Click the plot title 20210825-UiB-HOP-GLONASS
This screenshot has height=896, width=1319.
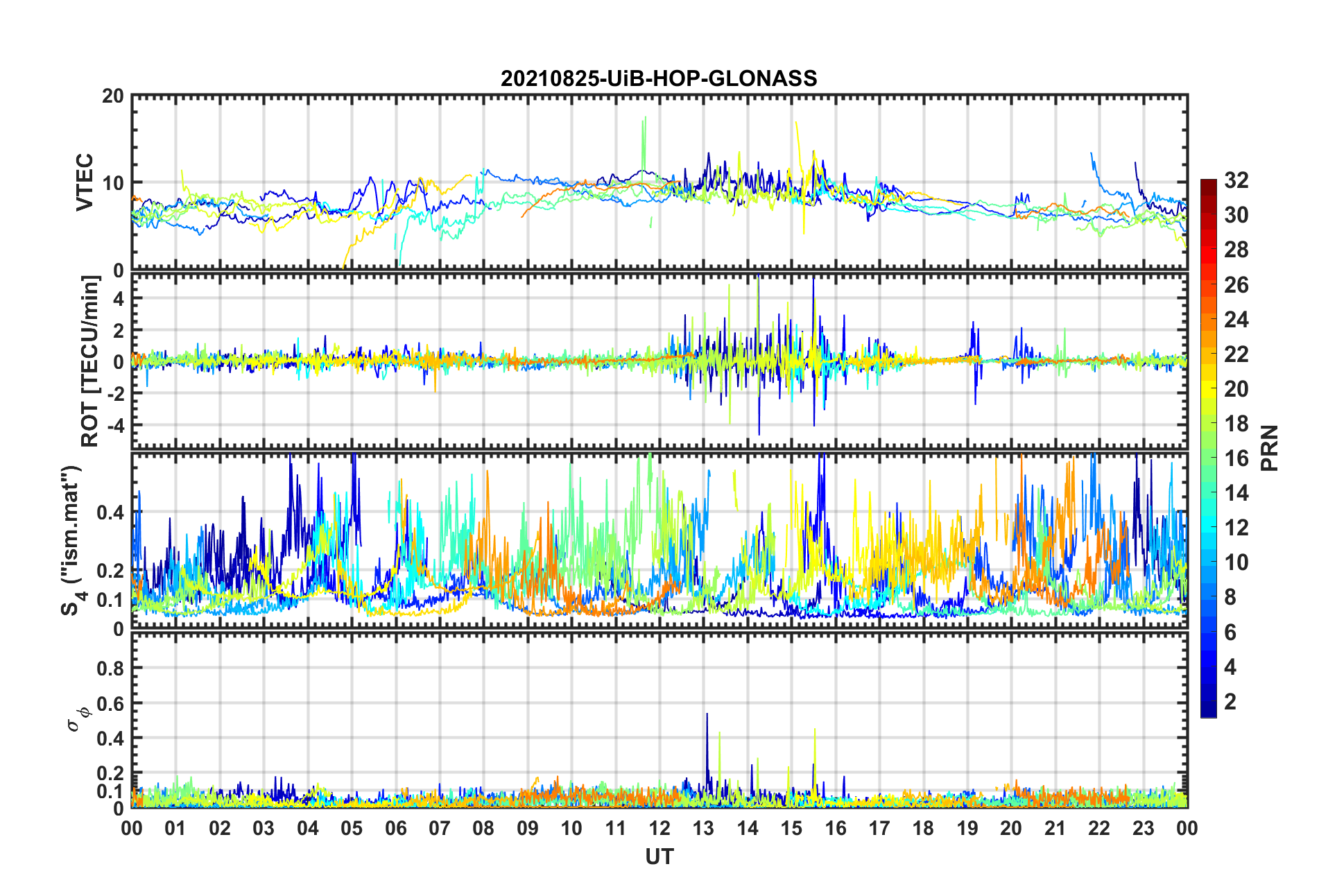pos(659,78)
